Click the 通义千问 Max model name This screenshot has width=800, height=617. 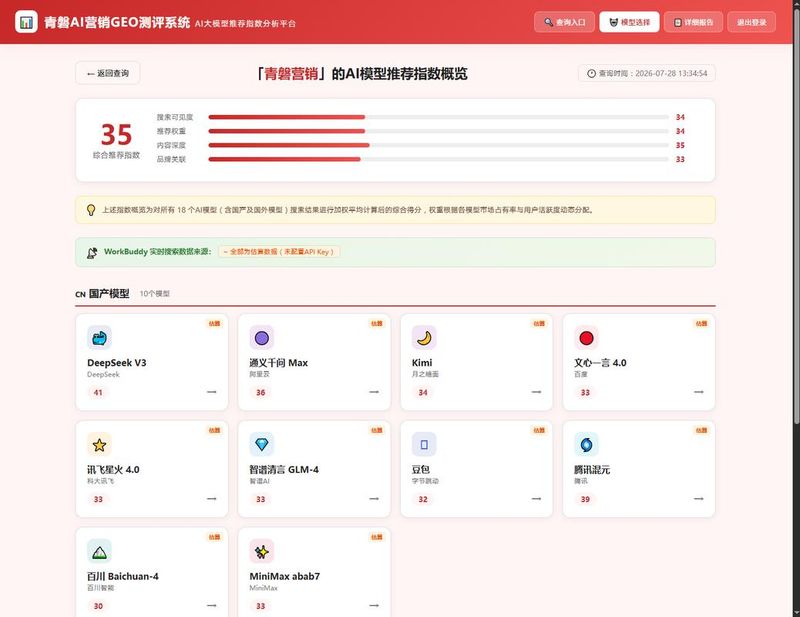[279, 363]
